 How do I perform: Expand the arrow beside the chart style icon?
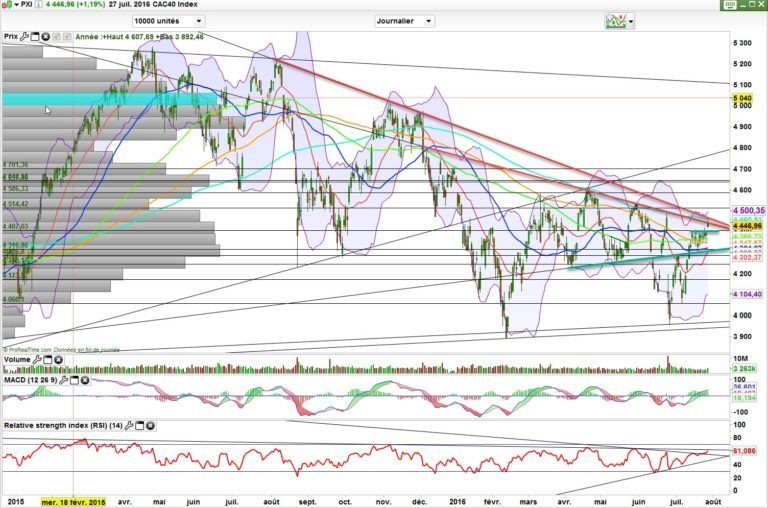pyautogui.click(x=632, y=20)
